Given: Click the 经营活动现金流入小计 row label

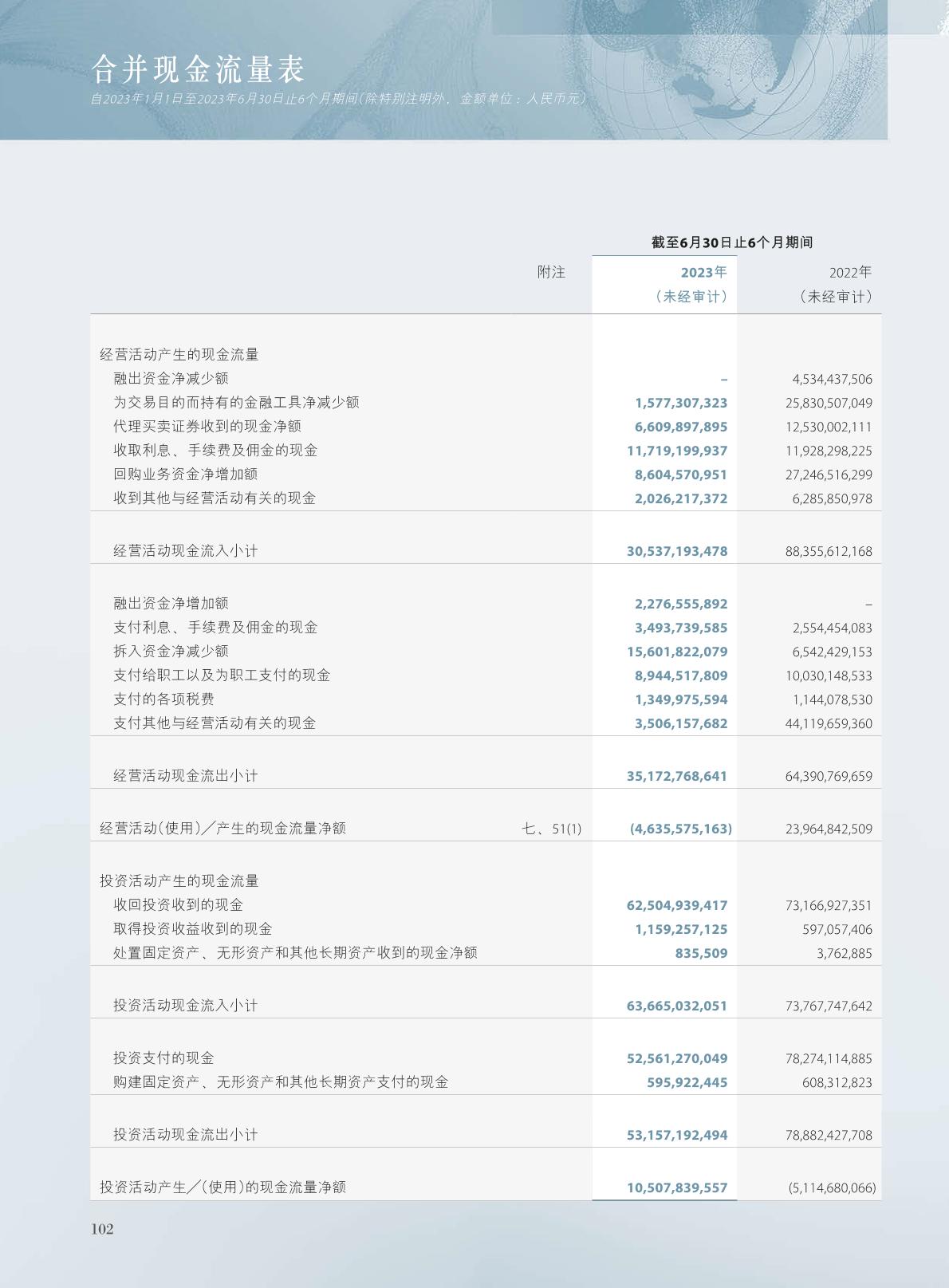Looking at the screenshot, I should point(186,551).
